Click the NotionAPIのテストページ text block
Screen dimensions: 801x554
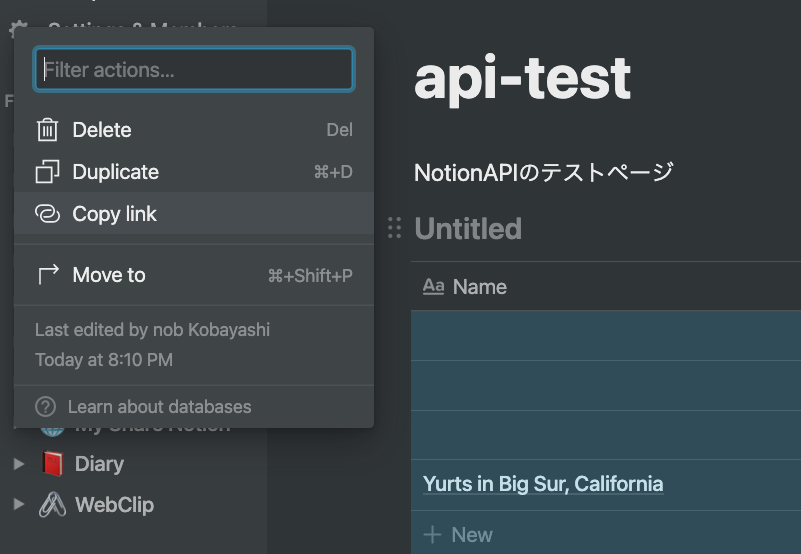[x=544, y=173]
